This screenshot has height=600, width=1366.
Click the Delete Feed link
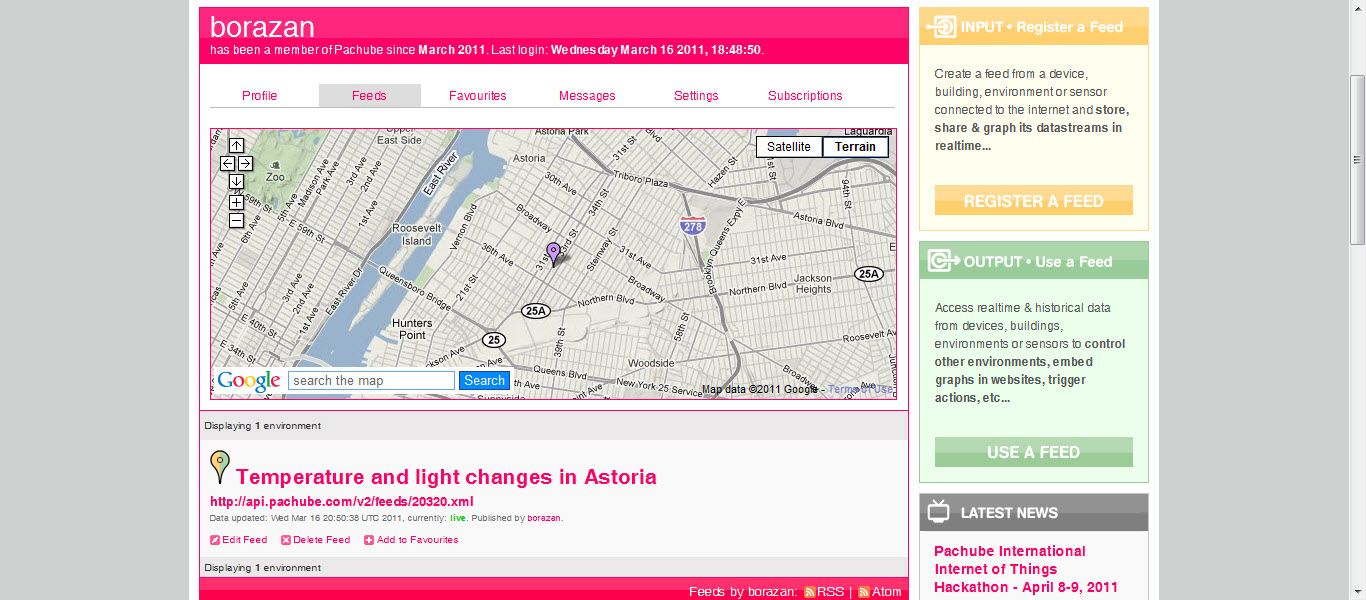(x=321, y=540)
